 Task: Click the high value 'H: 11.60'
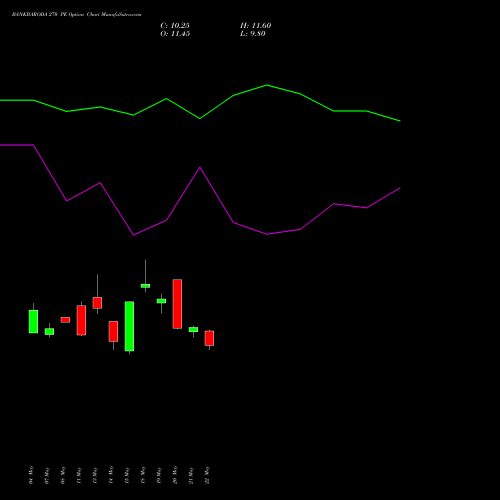coord(256,26)
